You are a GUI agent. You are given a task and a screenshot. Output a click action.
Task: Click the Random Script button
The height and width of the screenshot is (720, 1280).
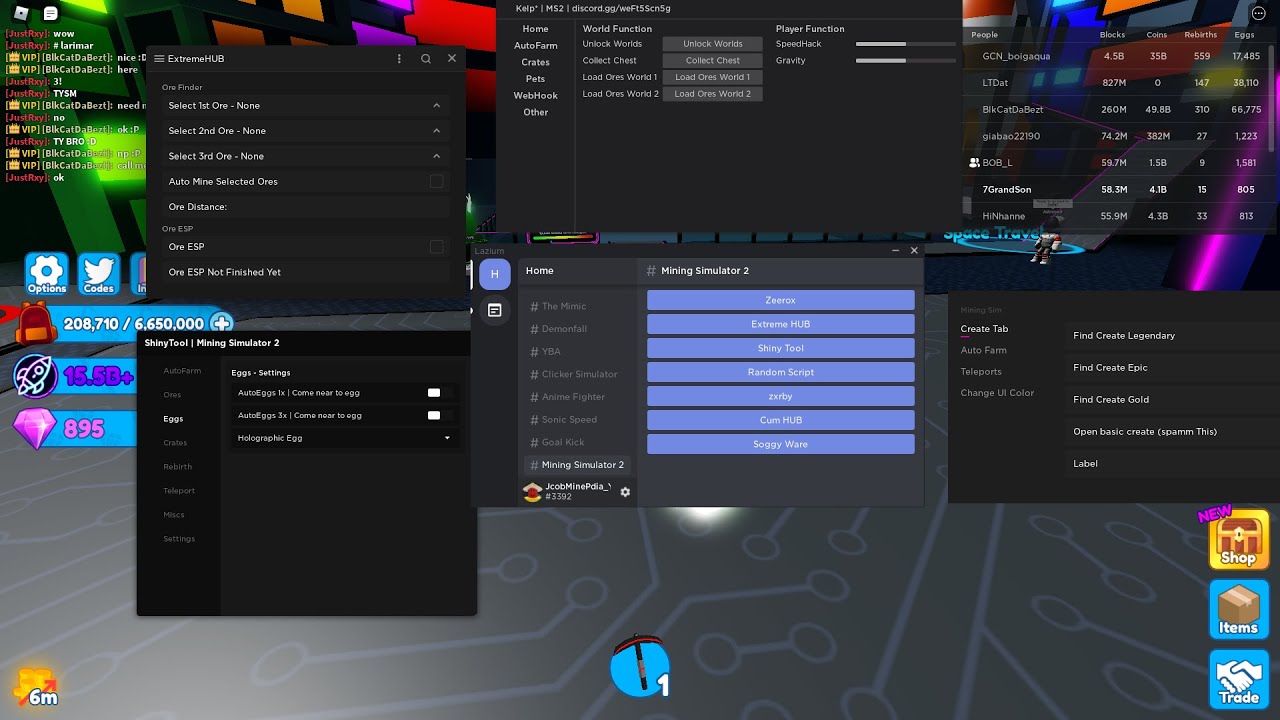point(781,372)
